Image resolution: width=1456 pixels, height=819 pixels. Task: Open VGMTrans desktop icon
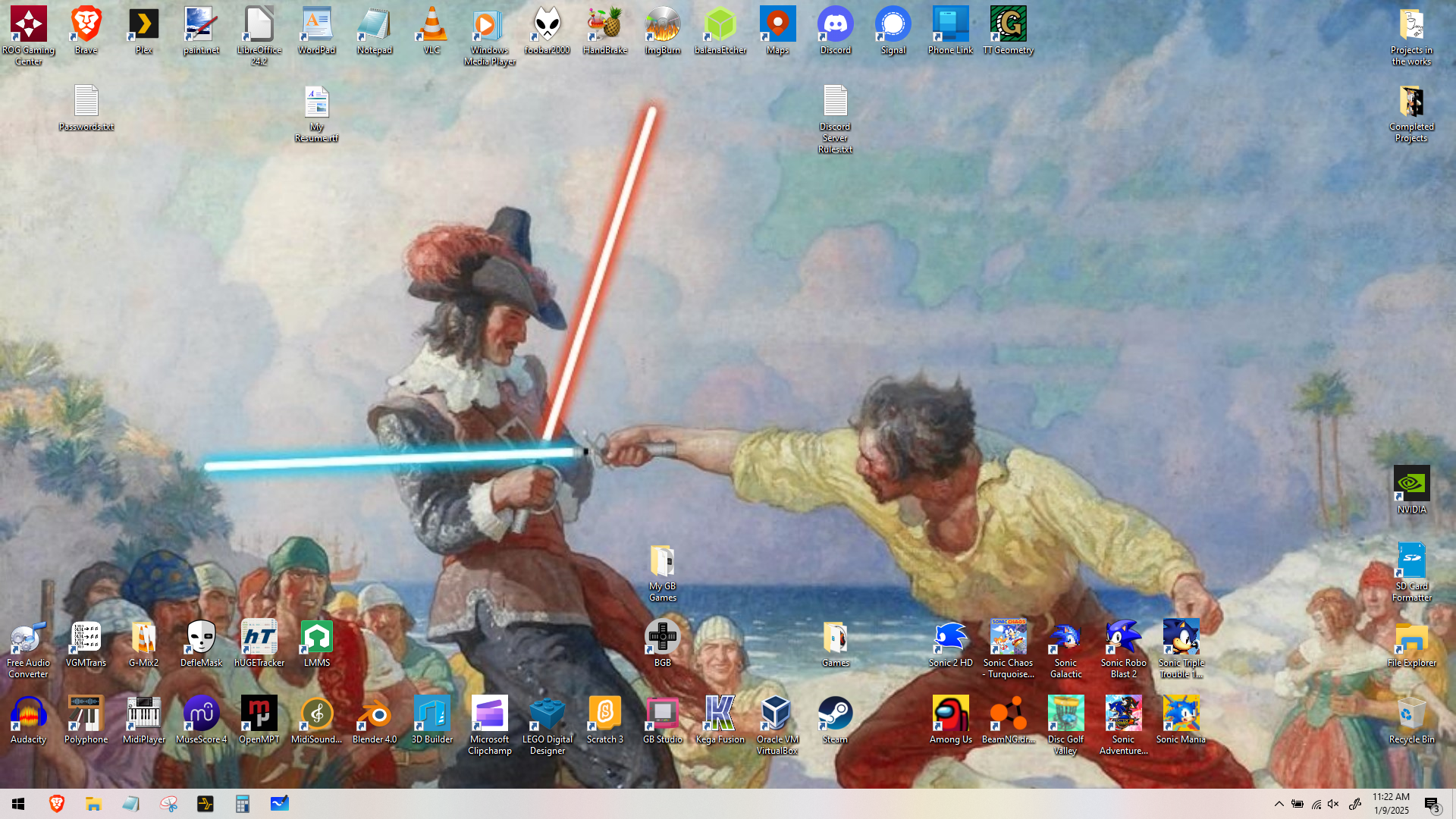coord(86,643)
